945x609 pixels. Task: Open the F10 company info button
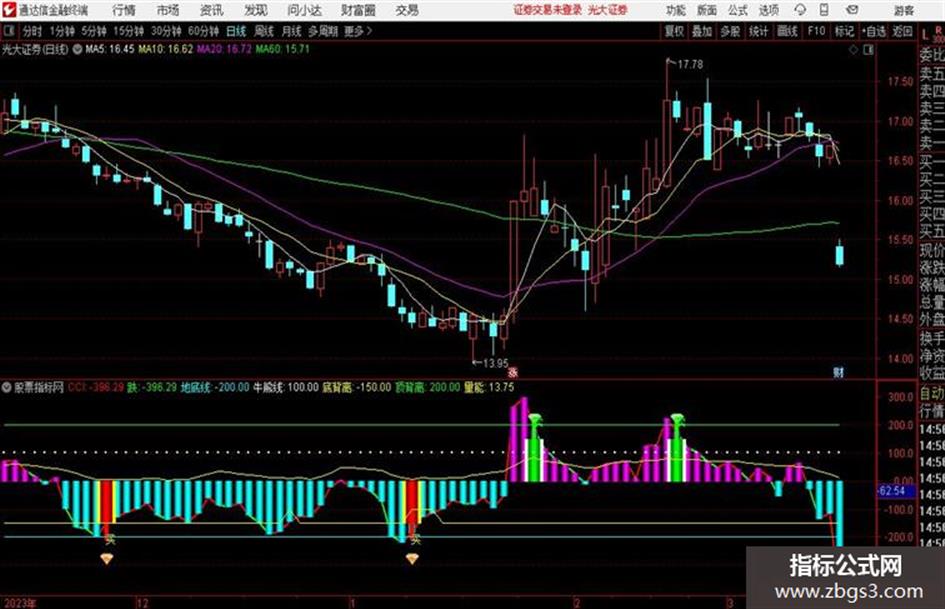[816, 31]
